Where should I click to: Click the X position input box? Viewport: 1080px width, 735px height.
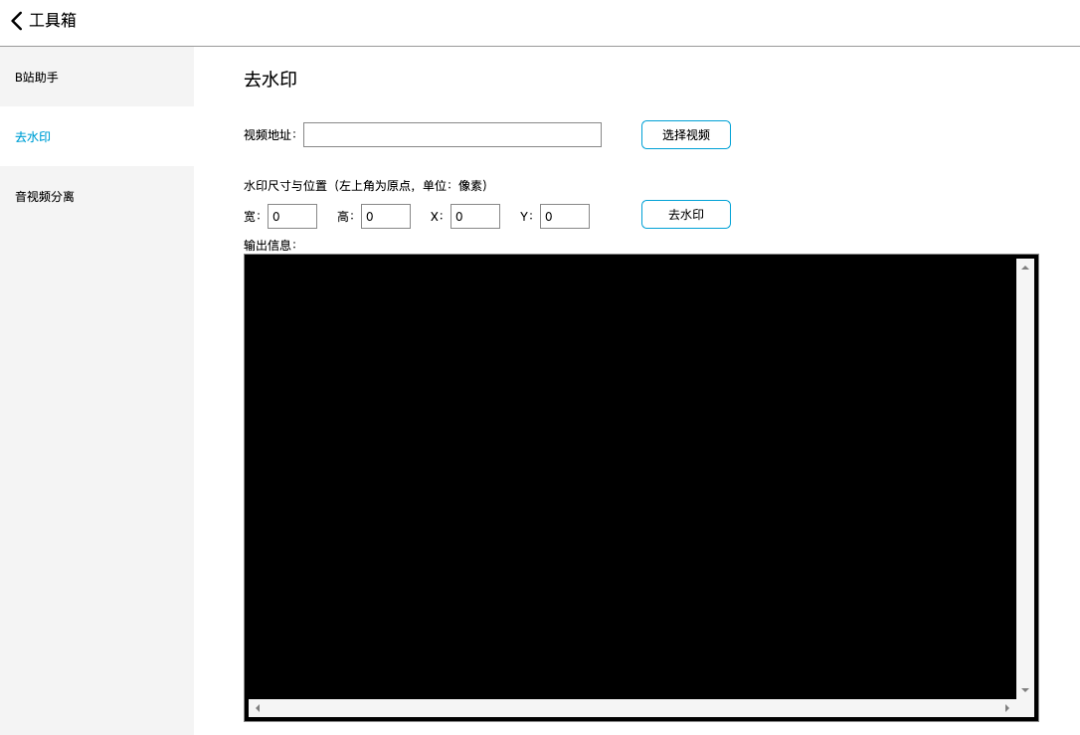click(x=475, y=216)
